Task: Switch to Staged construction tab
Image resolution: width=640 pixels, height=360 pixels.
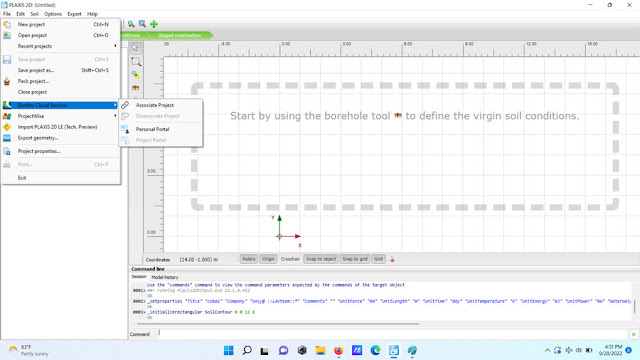Action: pos(180,36)
